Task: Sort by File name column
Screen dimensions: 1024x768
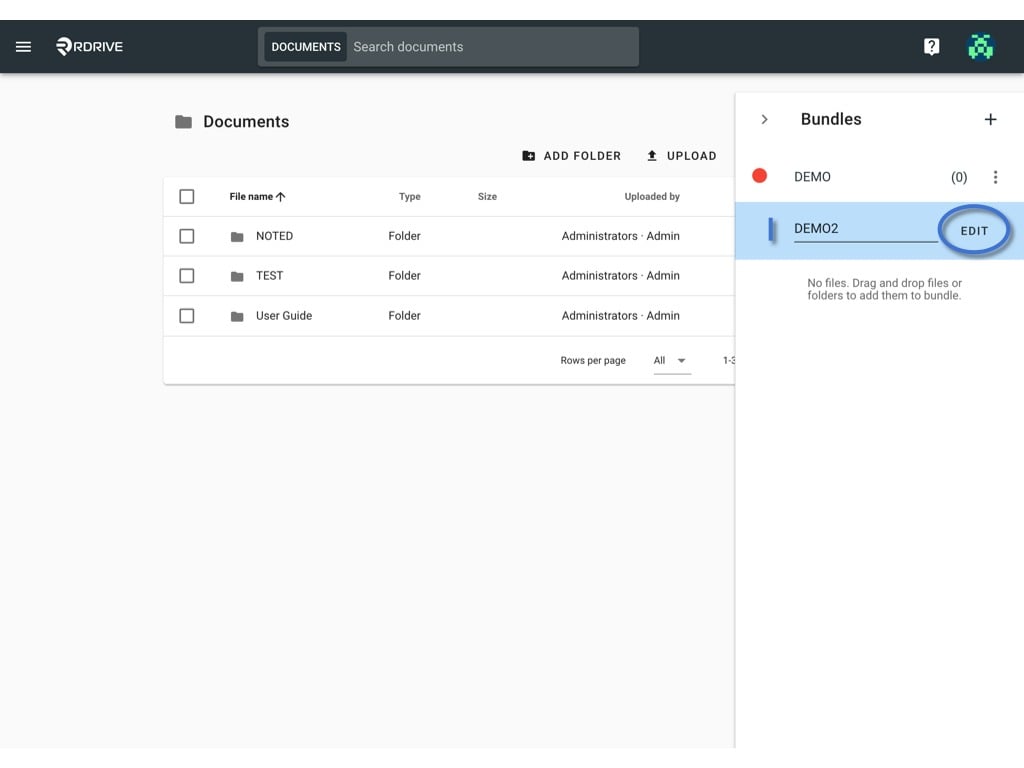Action: pos(257,197)
